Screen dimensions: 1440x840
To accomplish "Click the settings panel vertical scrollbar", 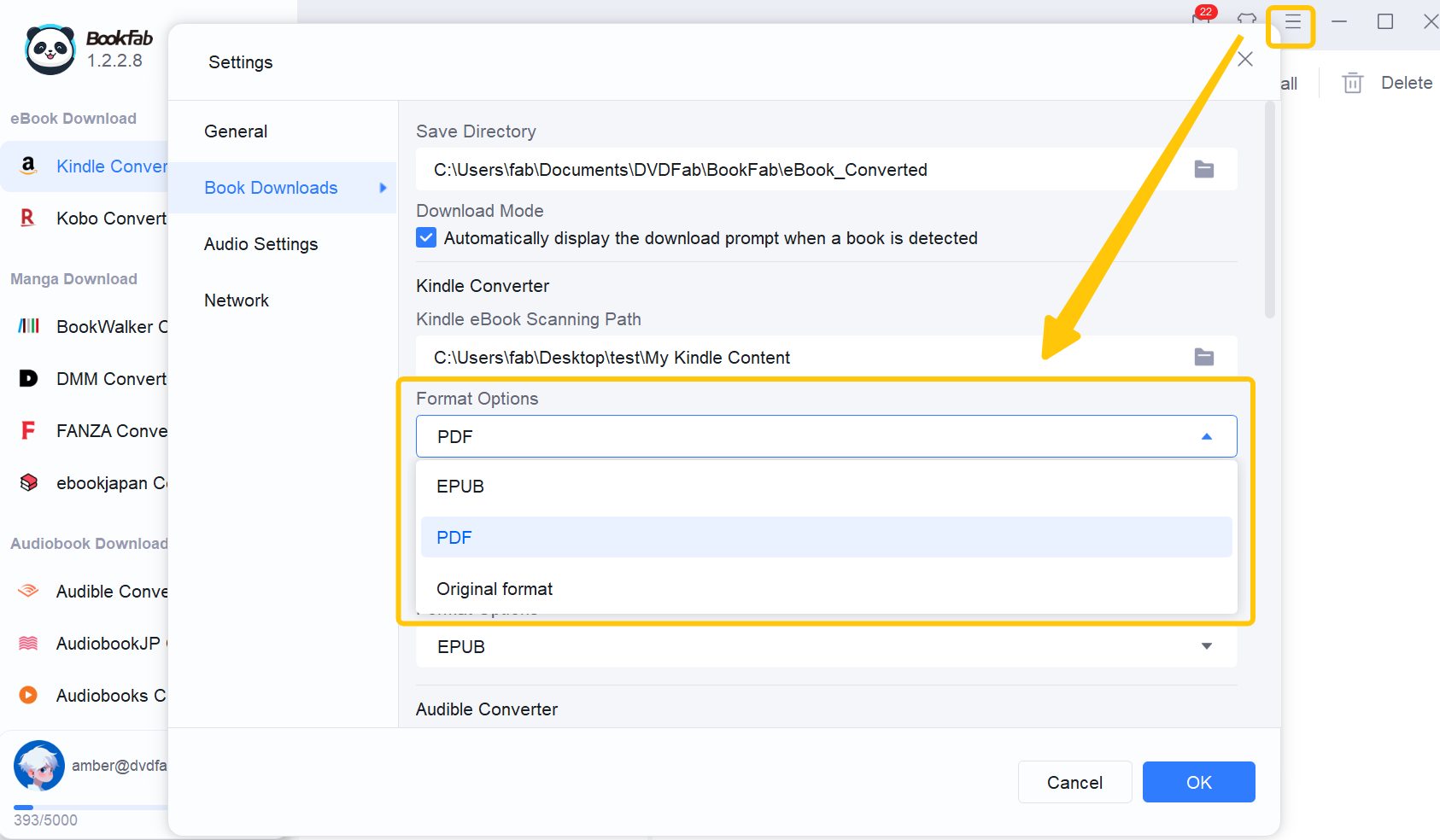I will point(1270,210).
